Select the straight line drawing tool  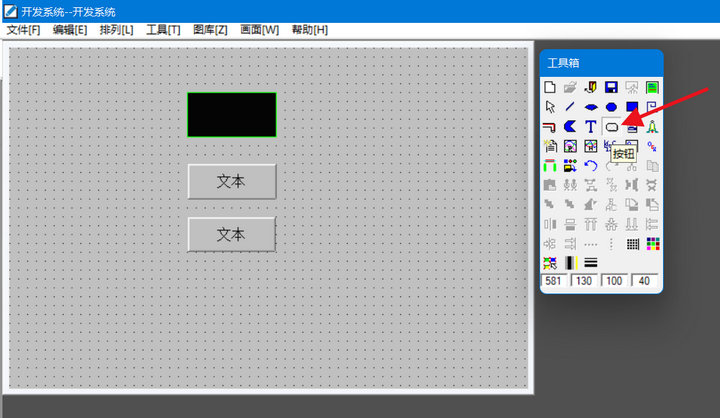tap(570, 107)
